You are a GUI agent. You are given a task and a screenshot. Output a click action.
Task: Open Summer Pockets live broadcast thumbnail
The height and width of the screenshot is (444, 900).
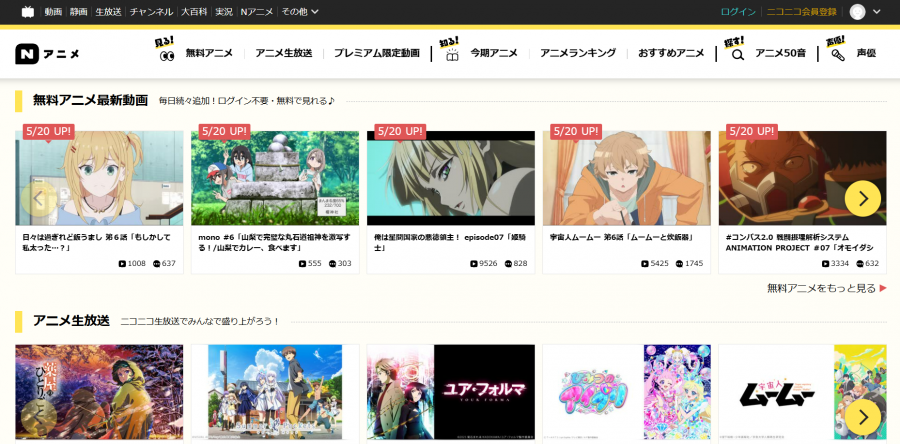click(x=275, y=392)
